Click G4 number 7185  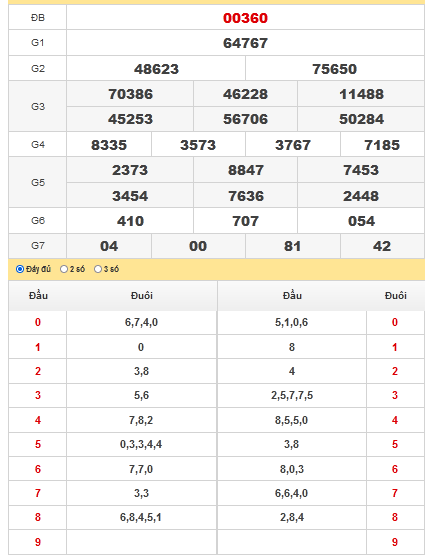click(382, 145)
